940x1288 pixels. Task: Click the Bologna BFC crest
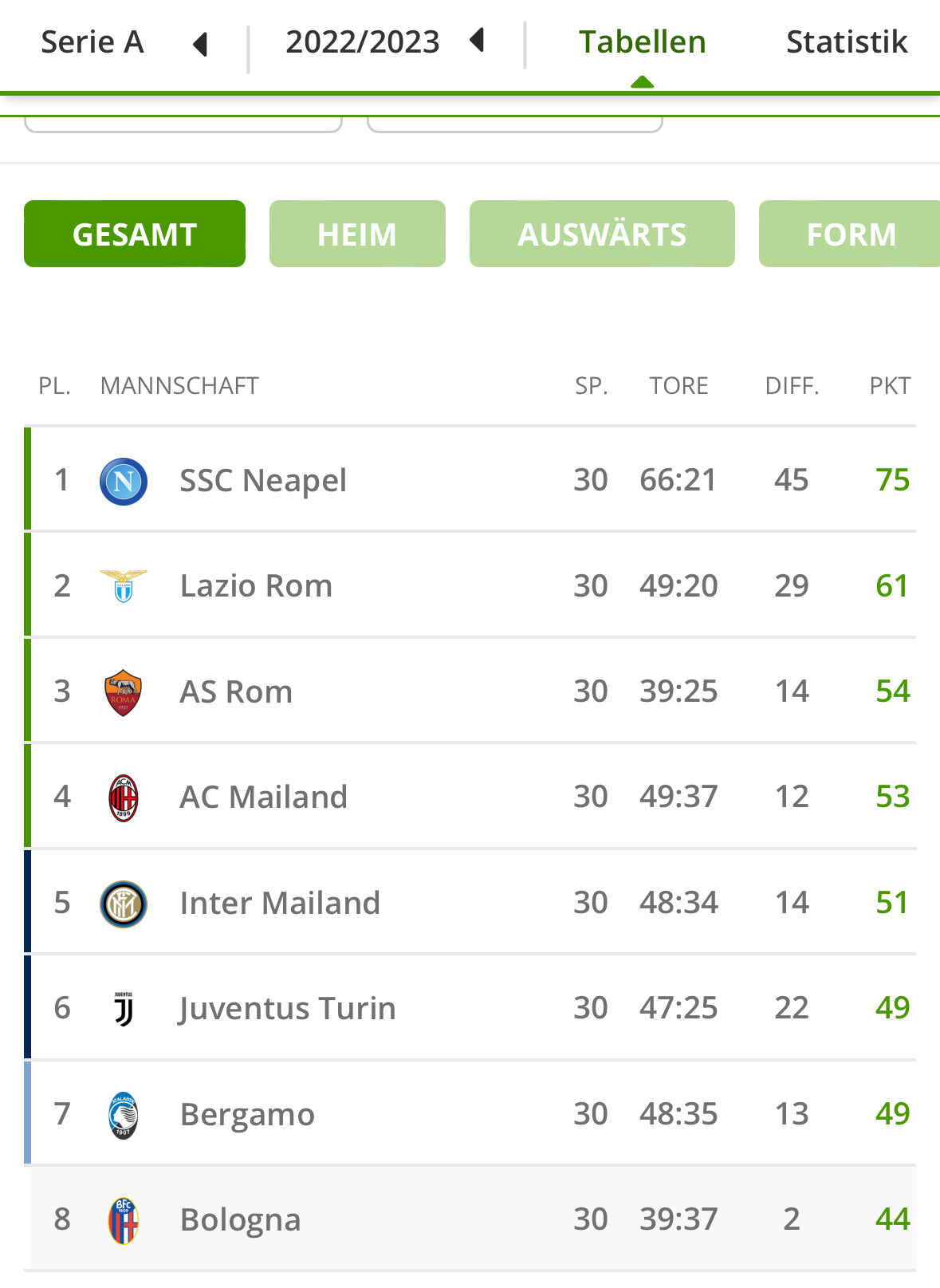click(x=124, y=1220)
